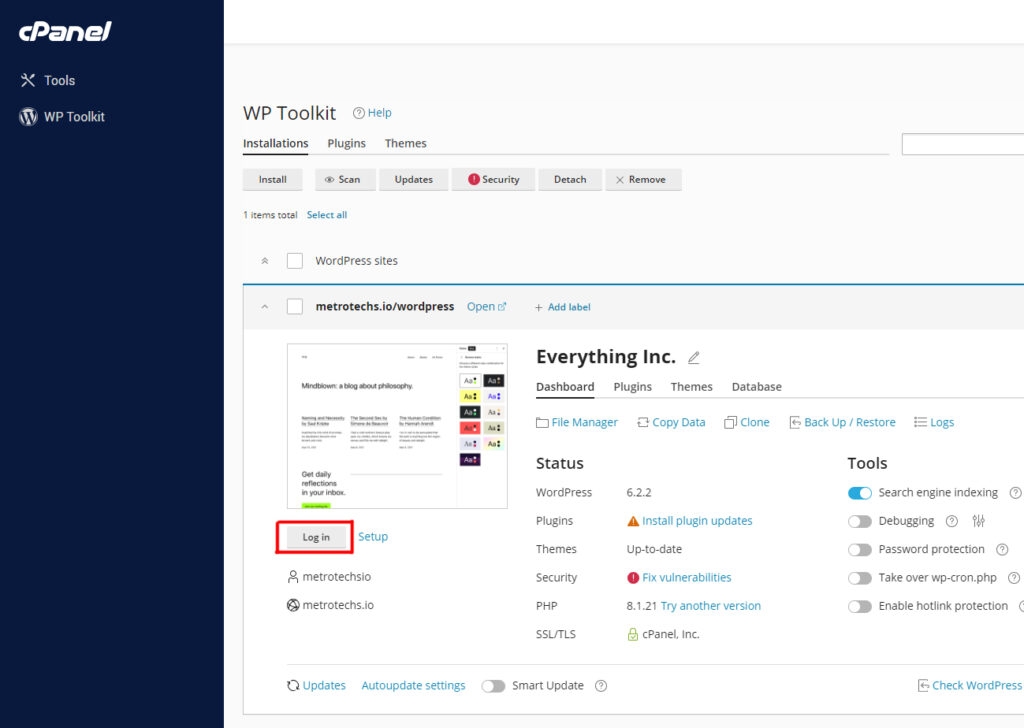Disable Search engine indexing toggle
The image size is (1024, 728).
pyautogui.click(x=859, y=493)
